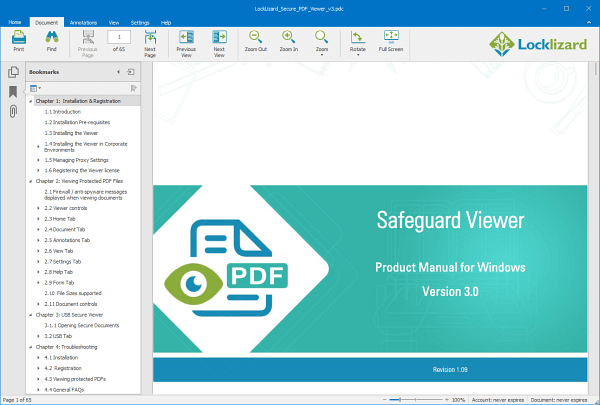The image size is (600, 405).
Task: Select bookmark 2.10 File Sizes supported
Action: (73, 293)
